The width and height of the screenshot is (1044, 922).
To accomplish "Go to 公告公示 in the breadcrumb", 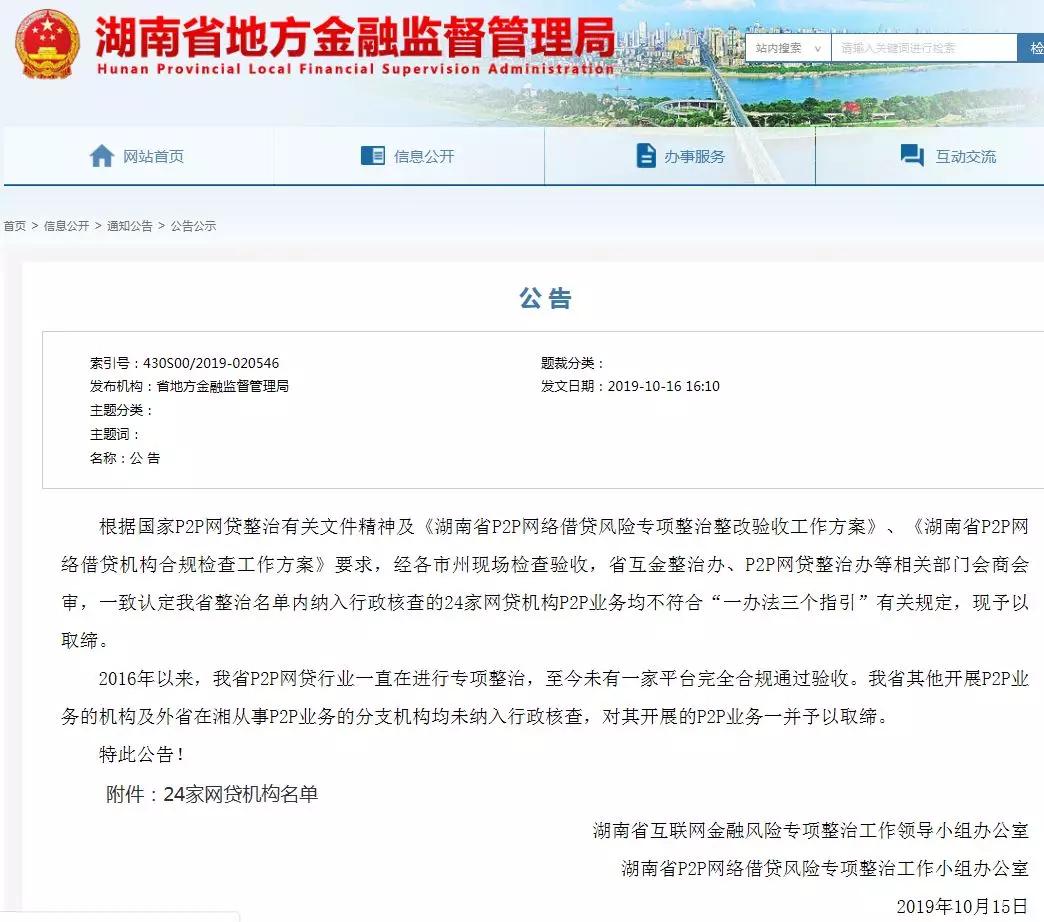I will [193, 226].
